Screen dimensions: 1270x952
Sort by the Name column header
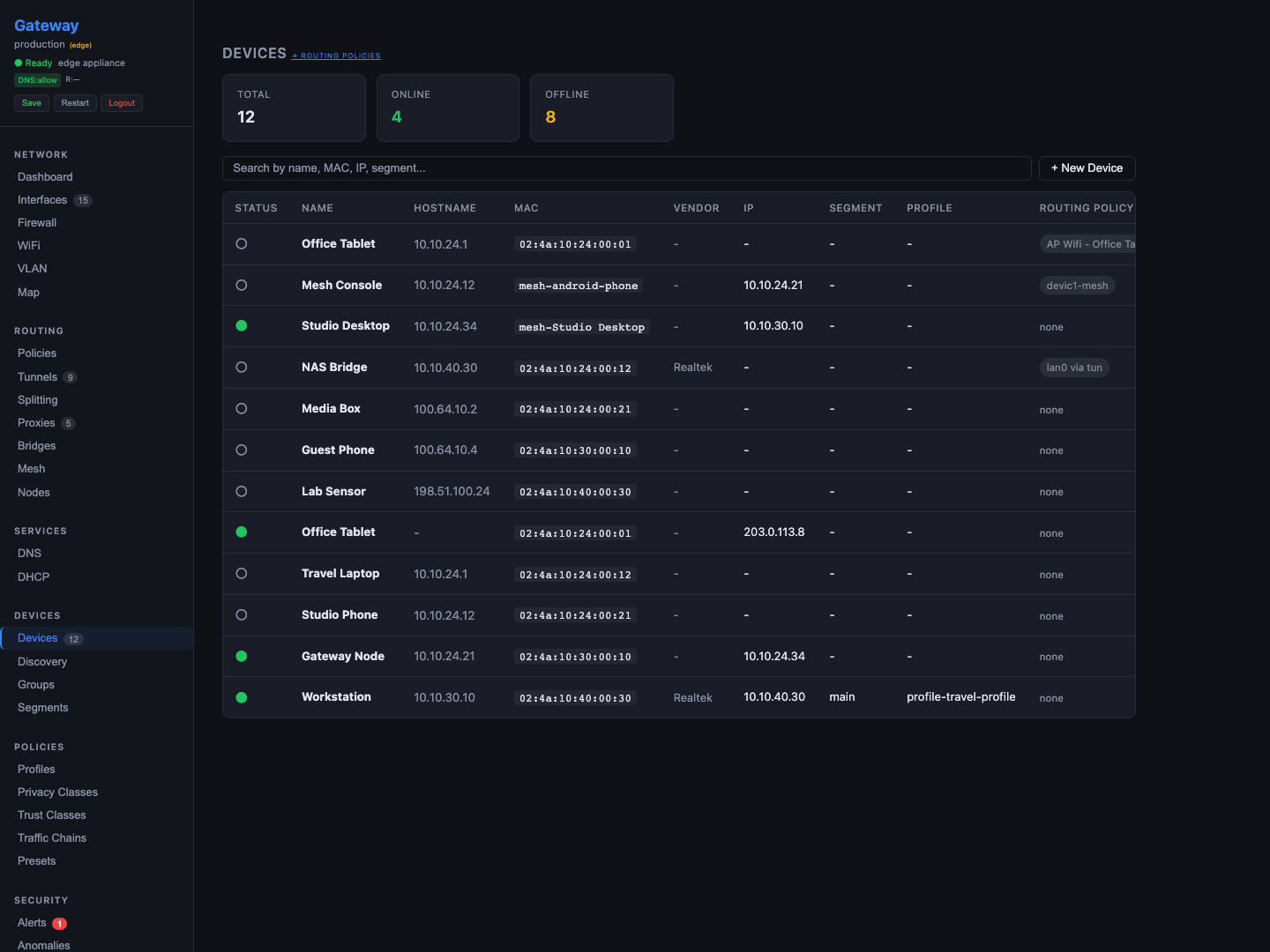coord(317,208)
